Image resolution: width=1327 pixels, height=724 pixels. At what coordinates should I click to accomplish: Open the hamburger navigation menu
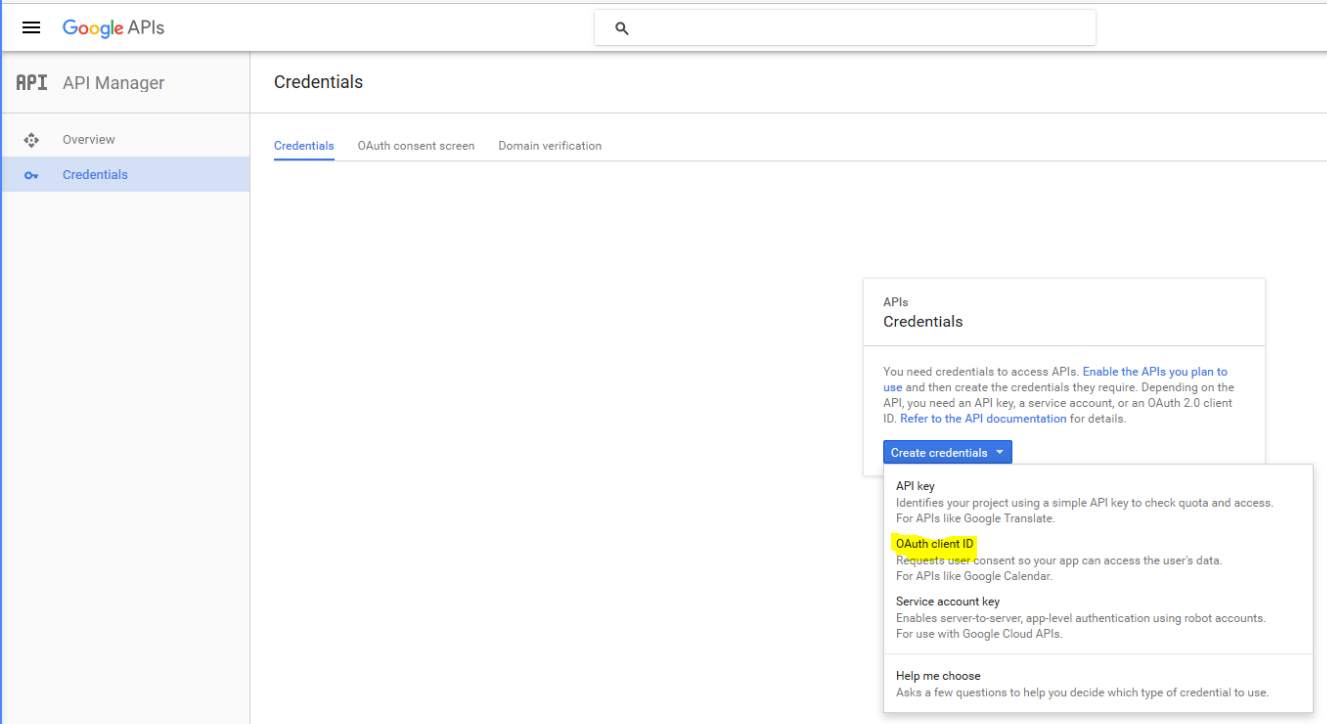(31, 28)
